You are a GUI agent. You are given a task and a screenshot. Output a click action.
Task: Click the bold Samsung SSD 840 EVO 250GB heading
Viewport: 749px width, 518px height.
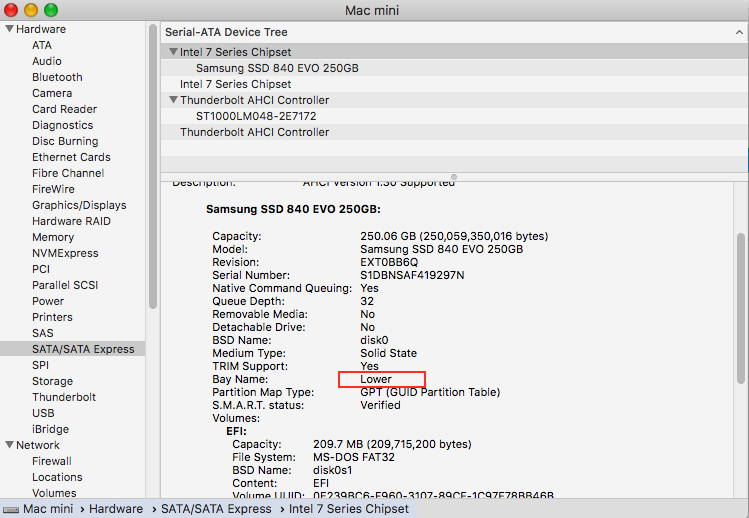pyautogui.click(x=293, y=209)
